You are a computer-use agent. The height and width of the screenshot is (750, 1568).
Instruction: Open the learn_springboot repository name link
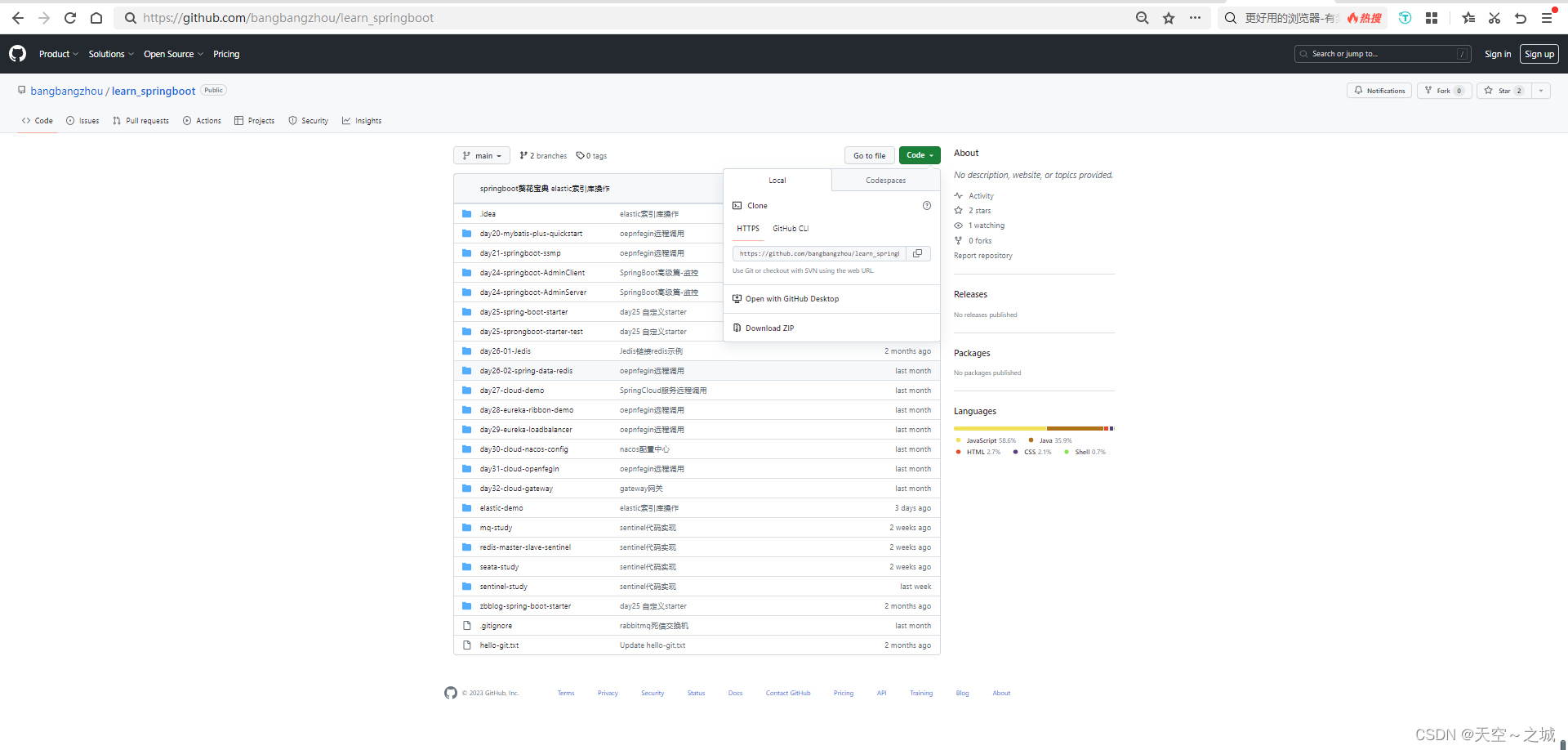point(154,92)
